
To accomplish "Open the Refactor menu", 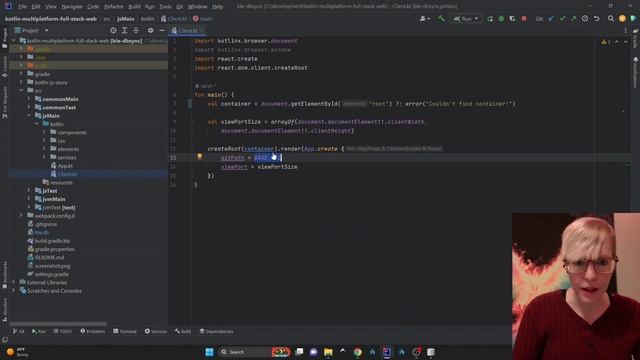I will 113,7.
